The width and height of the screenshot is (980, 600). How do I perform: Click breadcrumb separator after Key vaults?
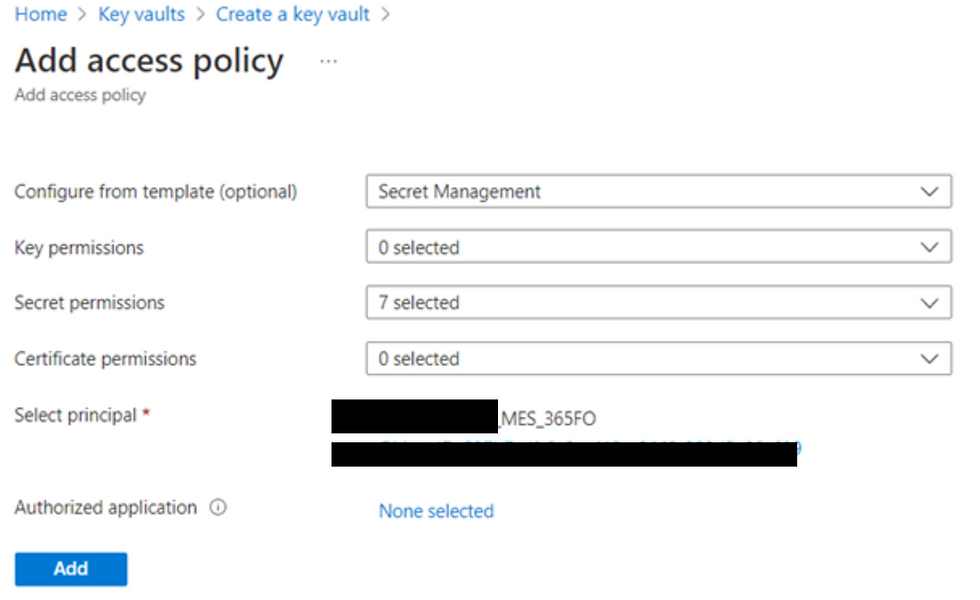coord(200,14)
